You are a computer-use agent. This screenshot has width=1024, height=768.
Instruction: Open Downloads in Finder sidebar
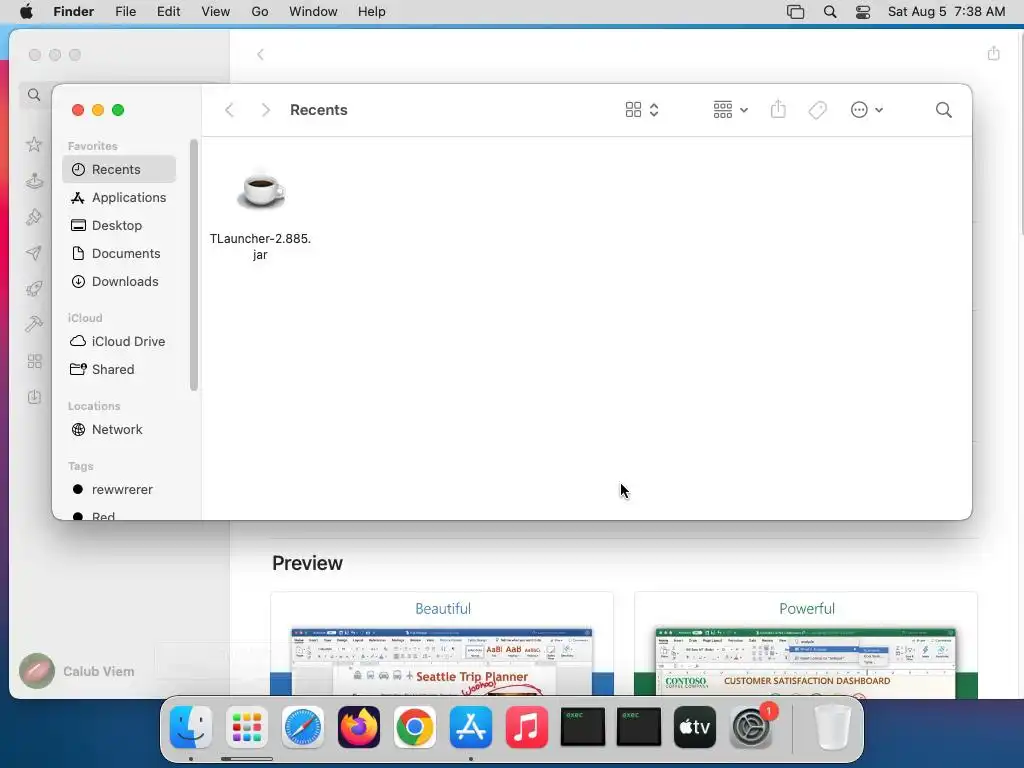pyautogui.click(x=119, y=281)
